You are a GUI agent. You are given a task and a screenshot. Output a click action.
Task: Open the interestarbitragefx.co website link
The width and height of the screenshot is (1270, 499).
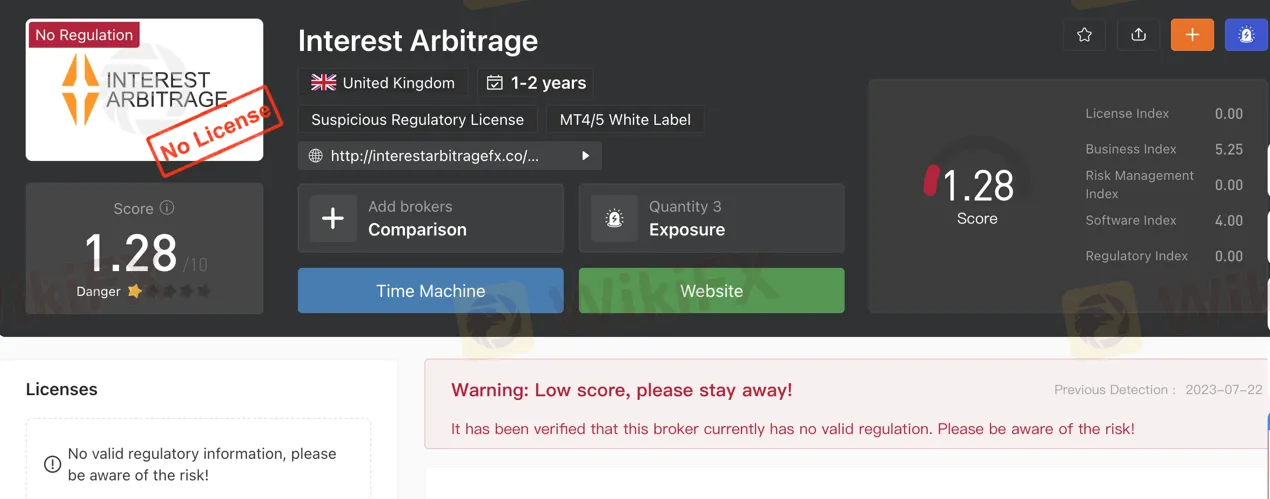click(x=434, y=156)
